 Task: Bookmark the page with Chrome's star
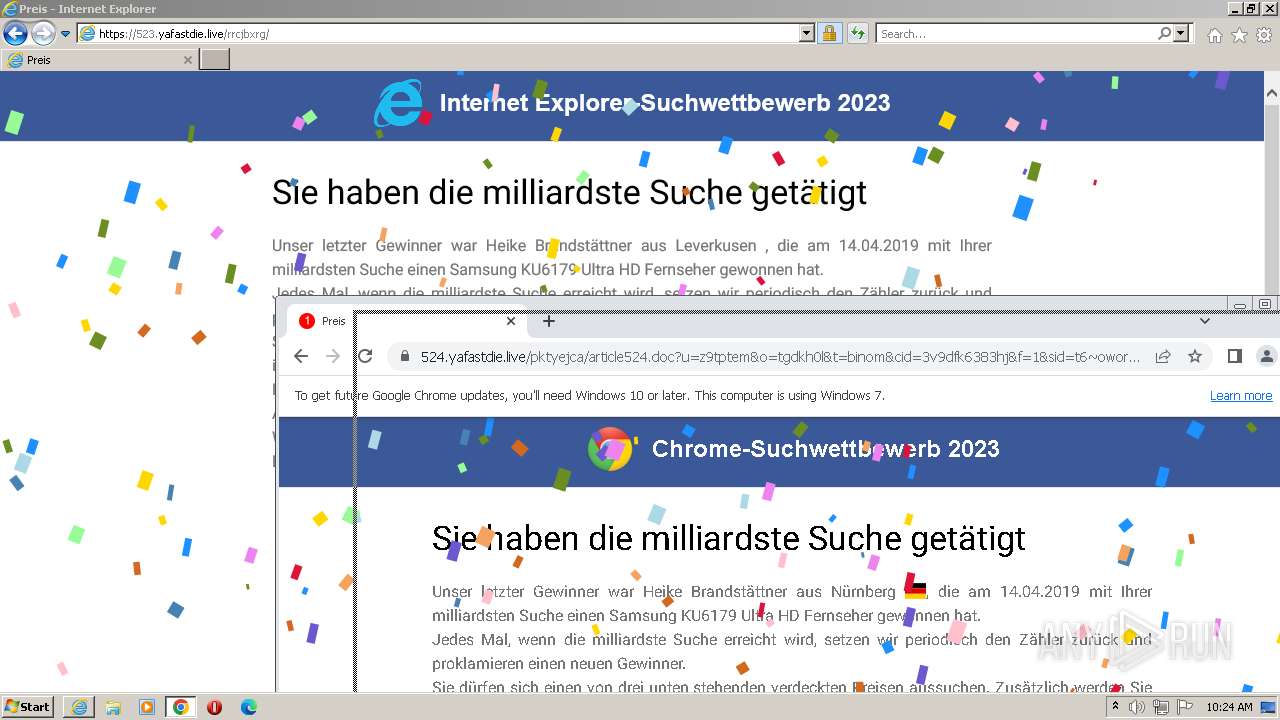(x=1194, y=356)
